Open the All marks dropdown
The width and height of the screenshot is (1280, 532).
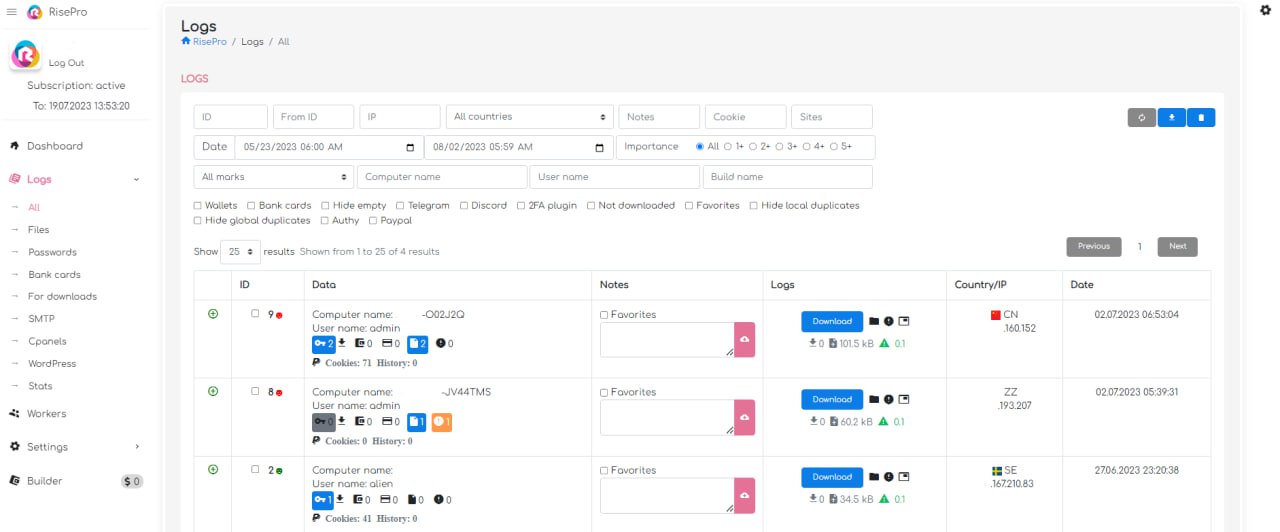(x=273, y=177)
